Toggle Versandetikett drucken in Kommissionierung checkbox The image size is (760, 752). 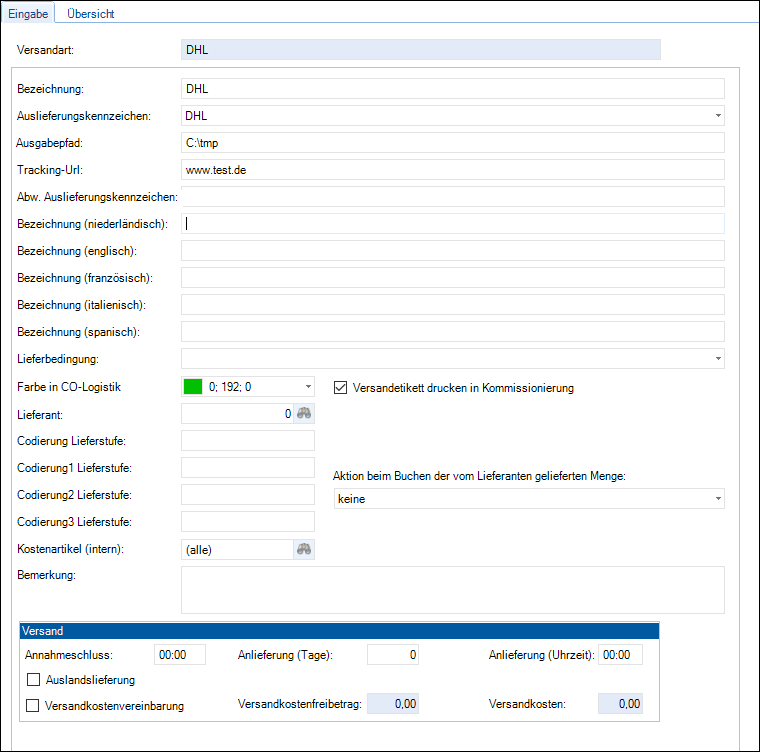tap(341, 387)
